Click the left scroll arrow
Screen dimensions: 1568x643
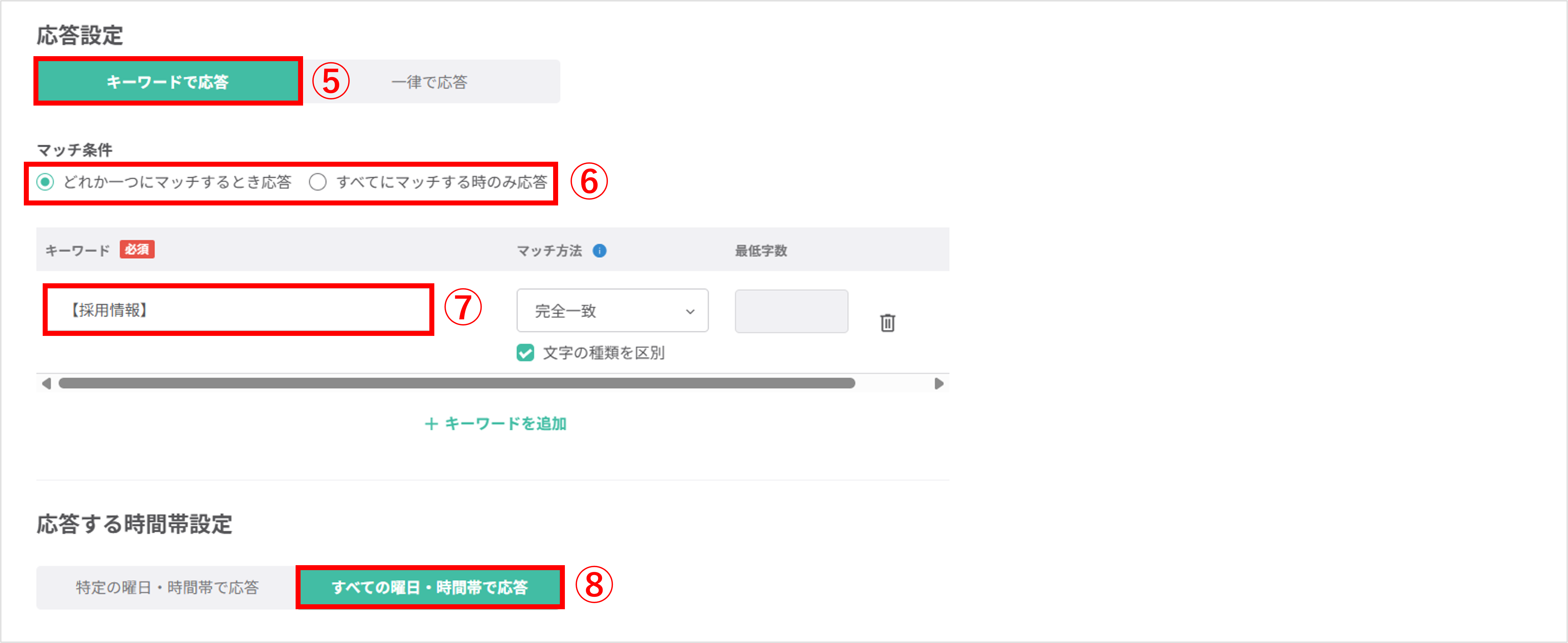click(x=46, y=383)
